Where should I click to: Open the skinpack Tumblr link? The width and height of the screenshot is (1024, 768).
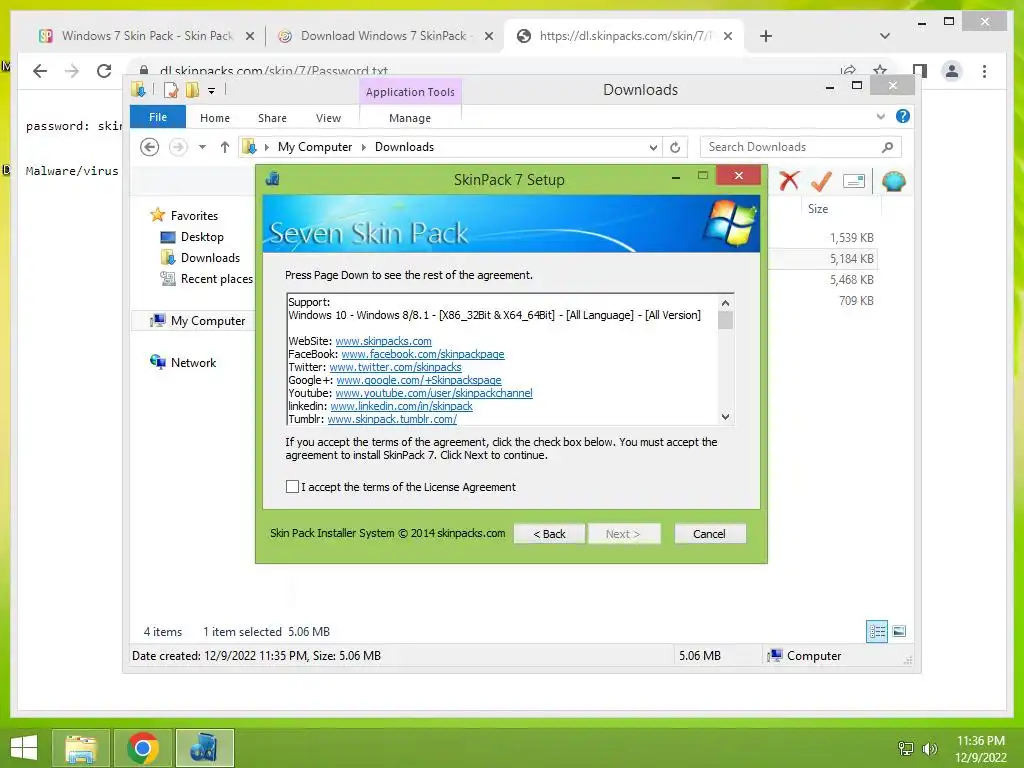pos(392,419)
